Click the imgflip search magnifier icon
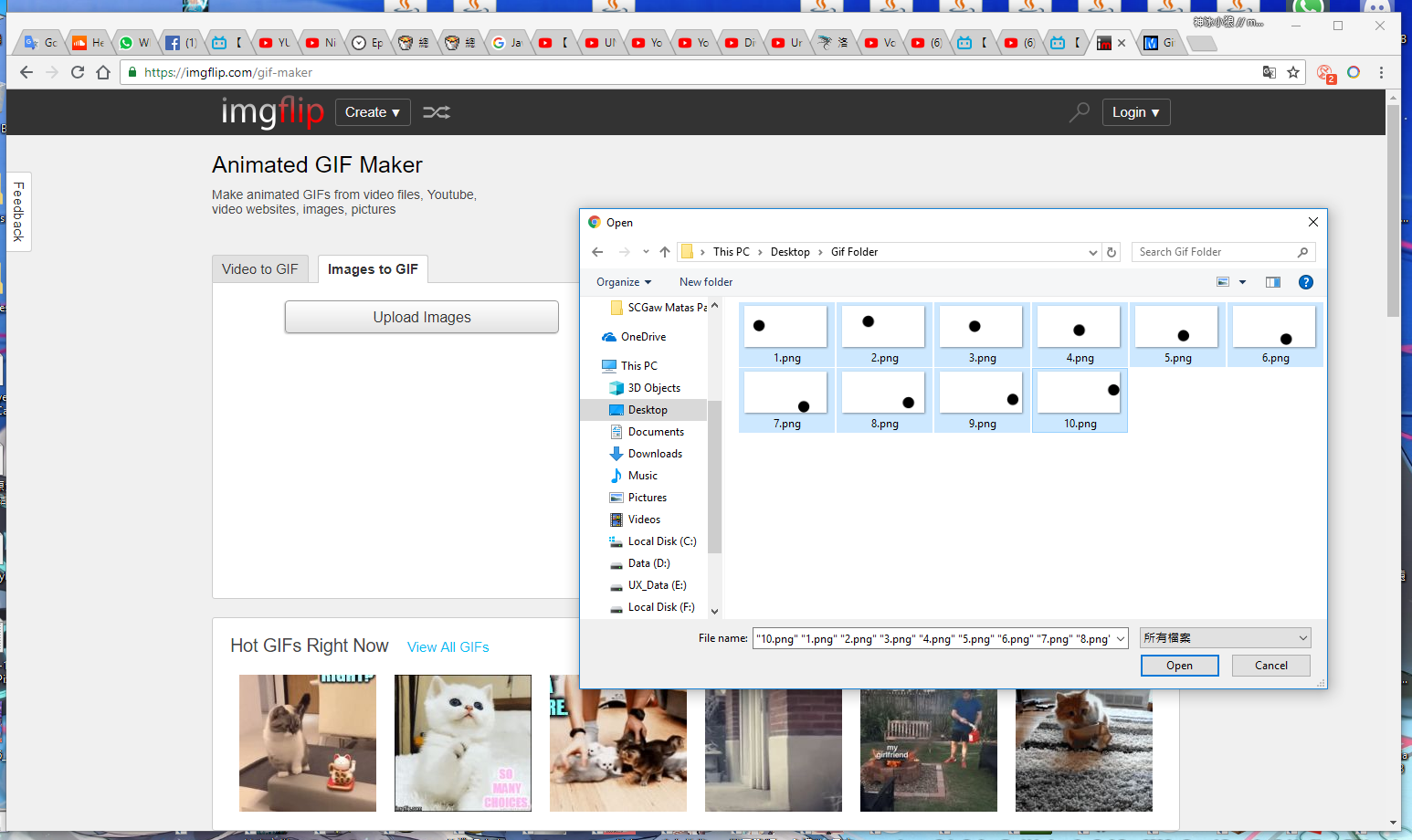The width and height of the screenshot is (1412, 840). [x=1079, y=112]
